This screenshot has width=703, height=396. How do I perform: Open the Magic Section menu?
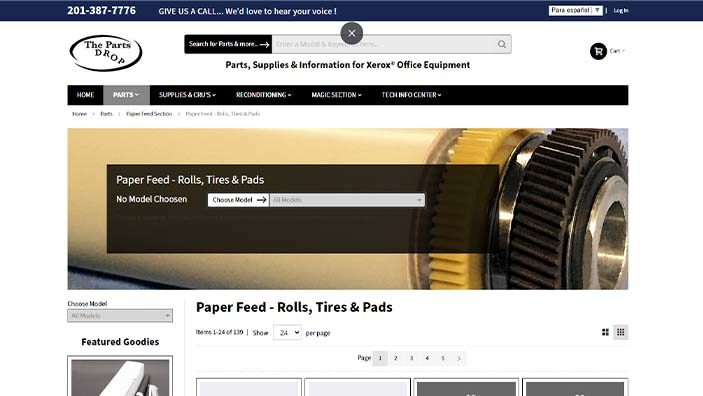coord(336,95)
